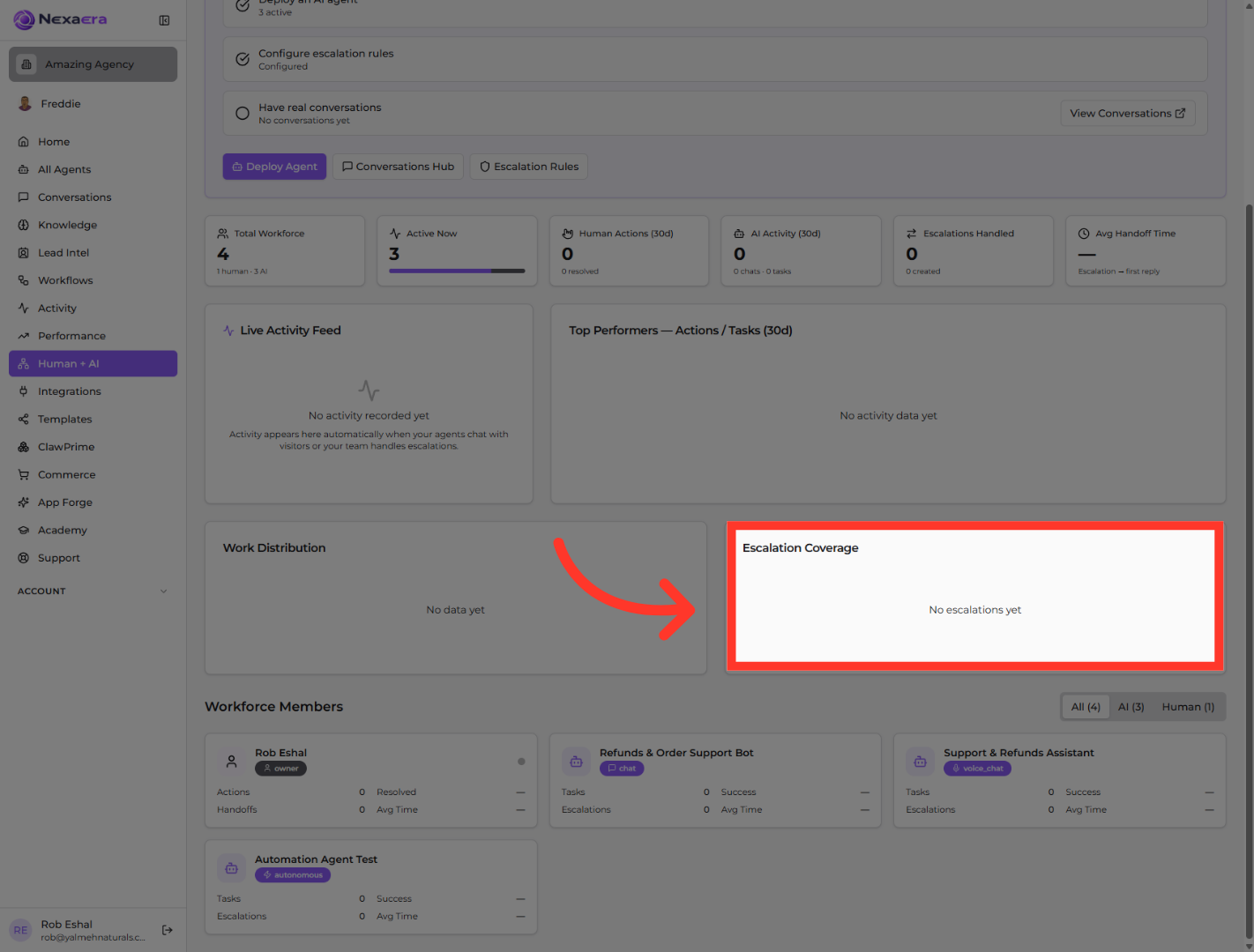This screenshot has width=1254, height=952.
Task: Click the page vertical scrollbar
Action: (x=1249, y=573)
